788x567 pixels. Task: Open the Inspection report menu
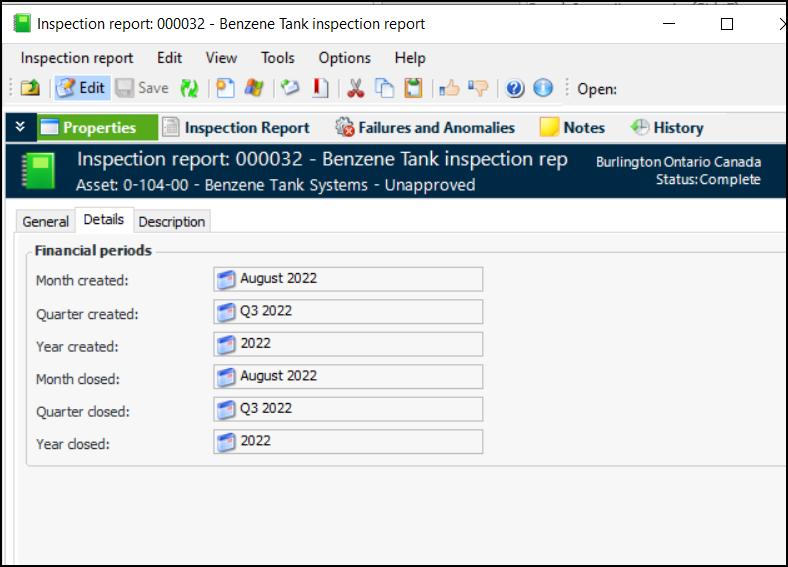[x=76, y=58]
